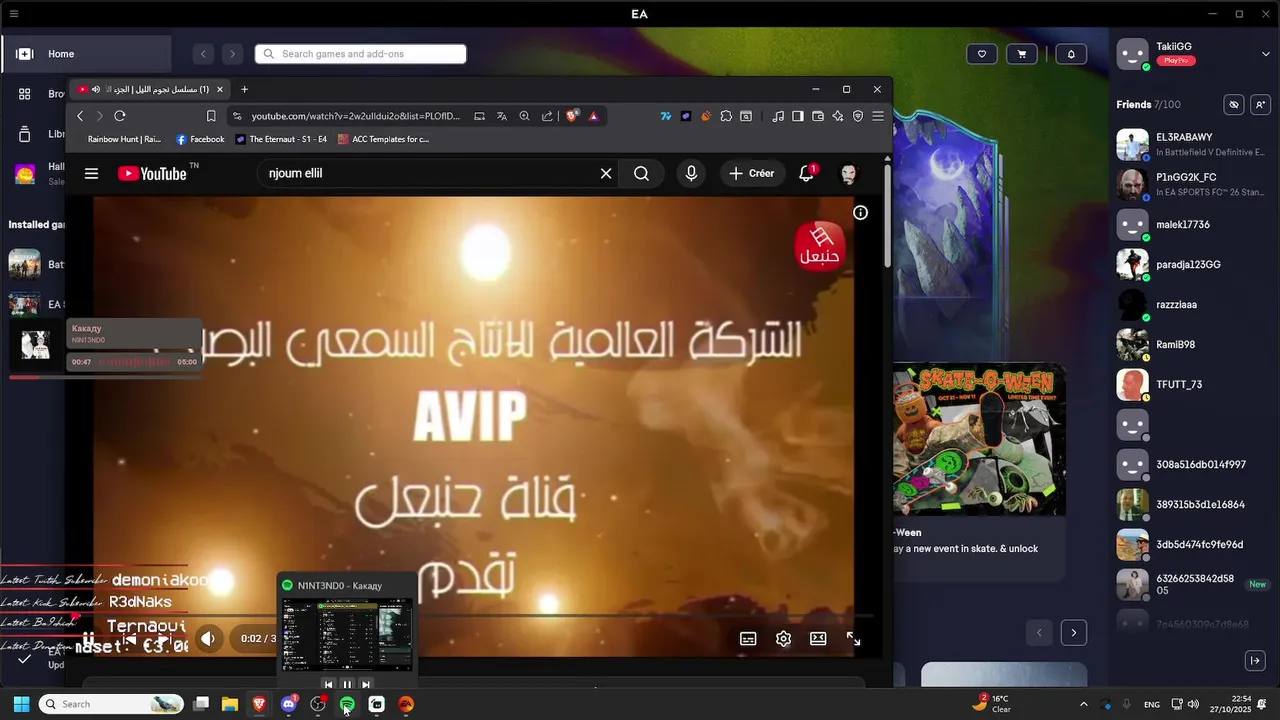Select friend razzziaaa
The width and height of the screenshot is (1280, 720).
(x=1192, y=304)
